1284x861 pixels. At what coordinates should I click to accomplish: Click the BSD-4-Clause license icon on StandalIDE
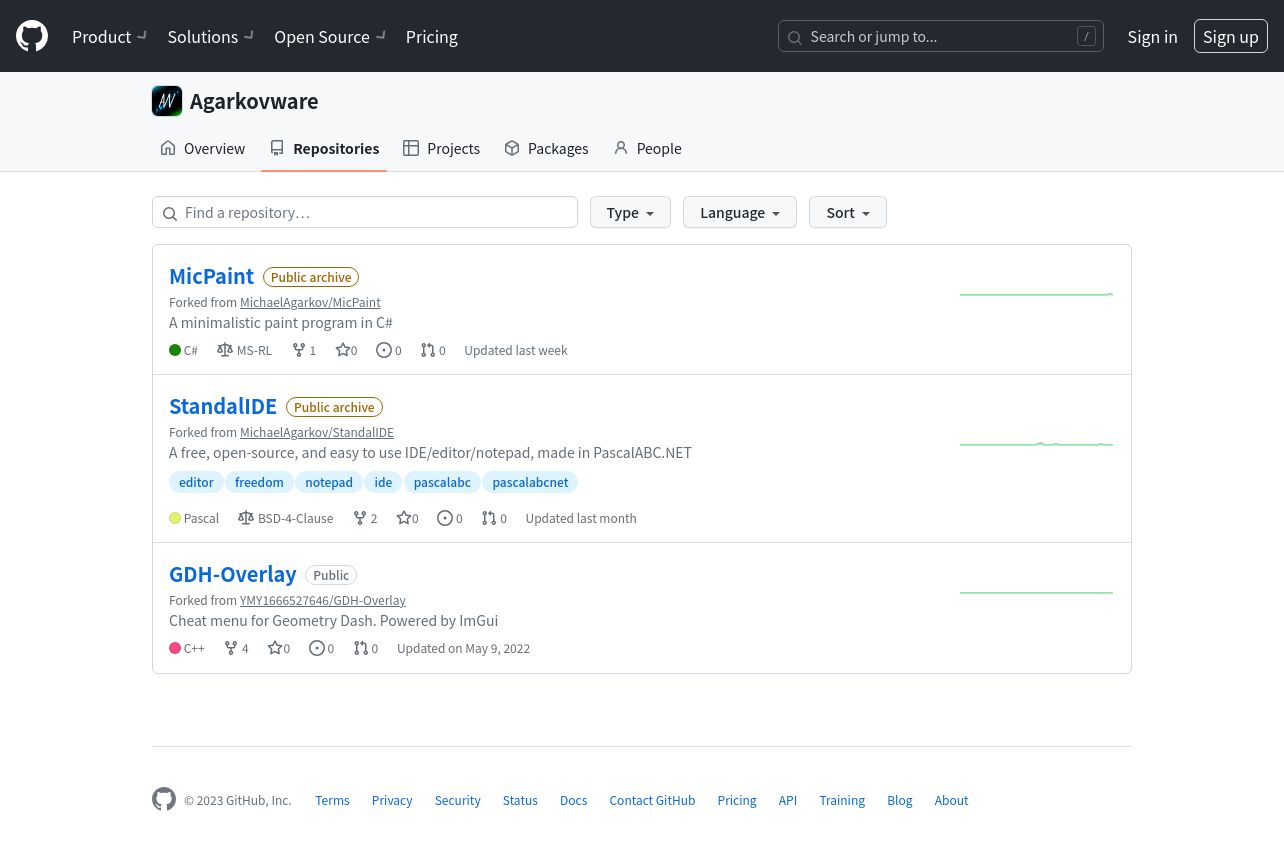pyautogui.click(x=246, y=518)
